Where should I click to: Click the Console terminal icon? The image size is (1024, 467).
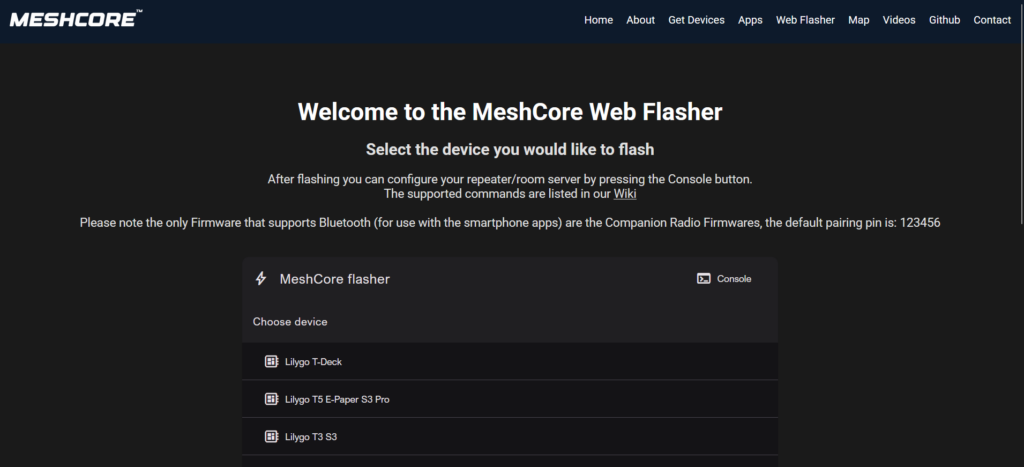pos(703,279)
